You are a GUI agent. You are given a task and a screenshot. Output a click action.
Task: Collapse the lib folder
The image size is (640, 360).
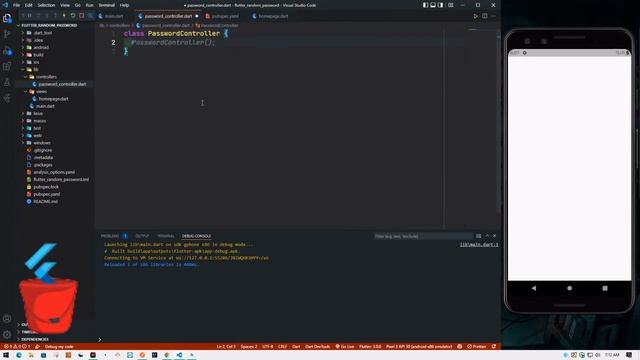36,69
